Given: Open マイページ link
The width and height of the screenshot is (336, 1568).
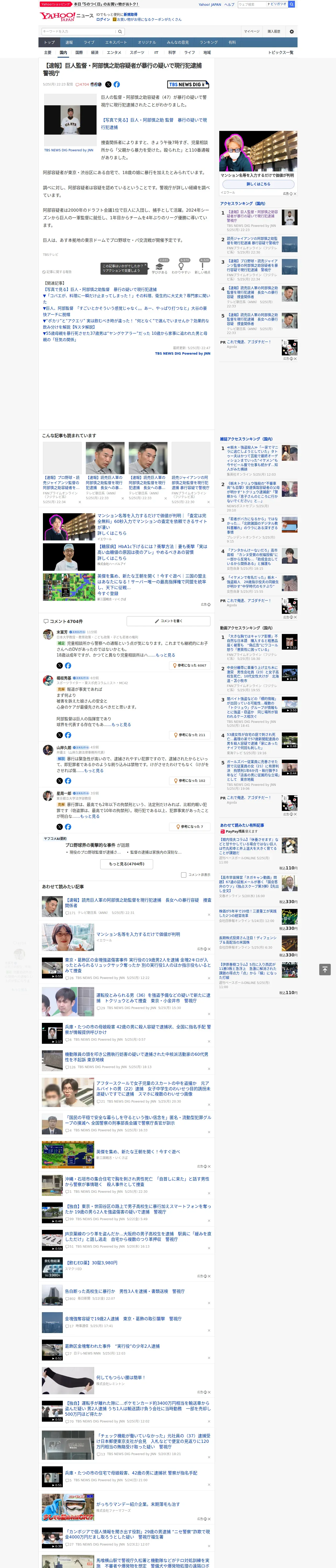Looking at the screenshot, I should (x=252, y=32).
